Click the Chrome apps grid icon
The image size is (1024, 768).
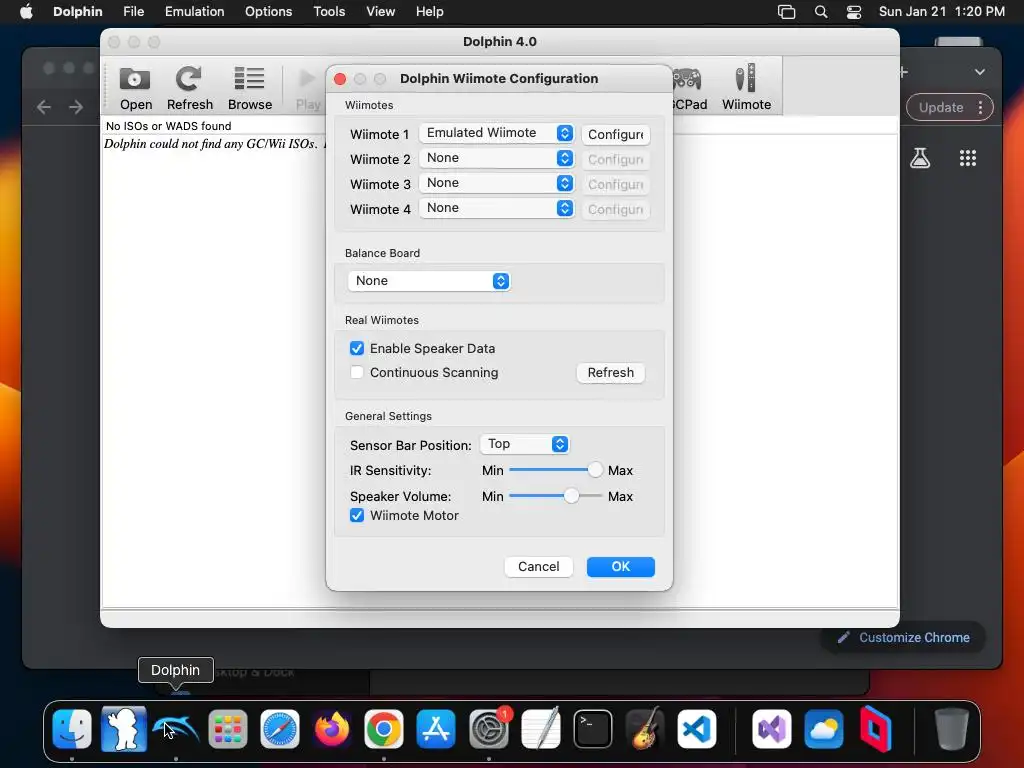pos(968,157)
